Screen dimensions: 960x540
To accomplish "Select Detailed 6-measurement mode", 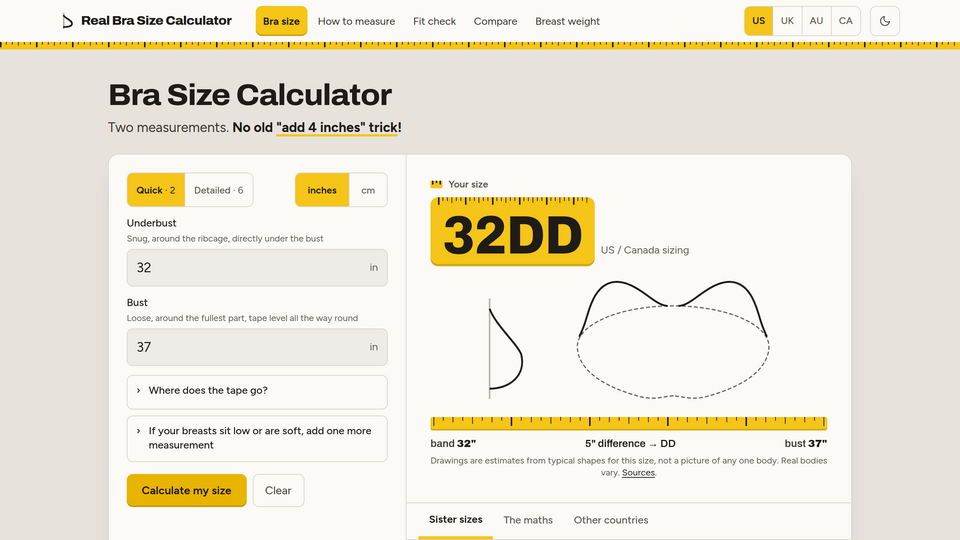I will [219, 190].
